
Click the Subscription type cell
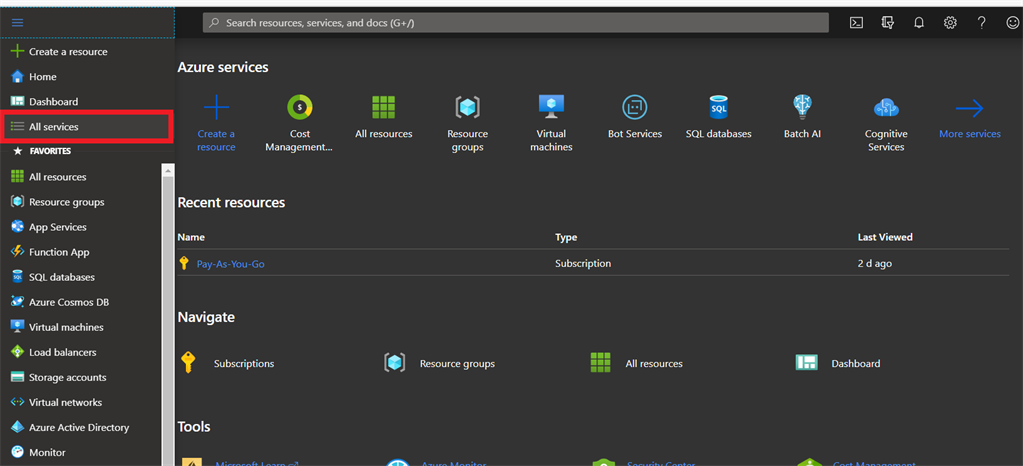pos(583,264)
